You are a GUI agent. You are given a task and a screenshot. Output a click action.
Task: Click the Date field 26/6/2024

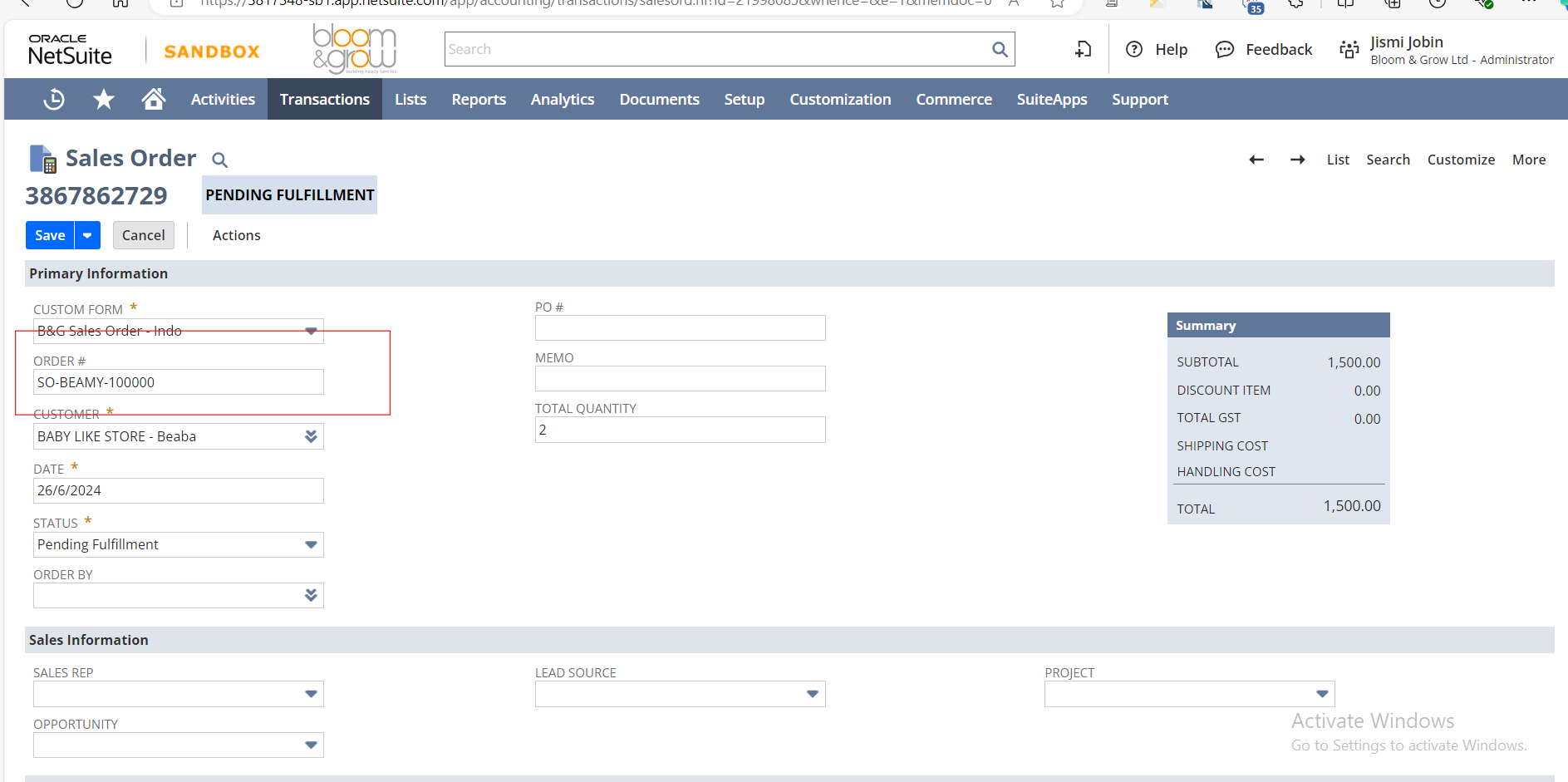pyautogui.click(x=179, y=490)
